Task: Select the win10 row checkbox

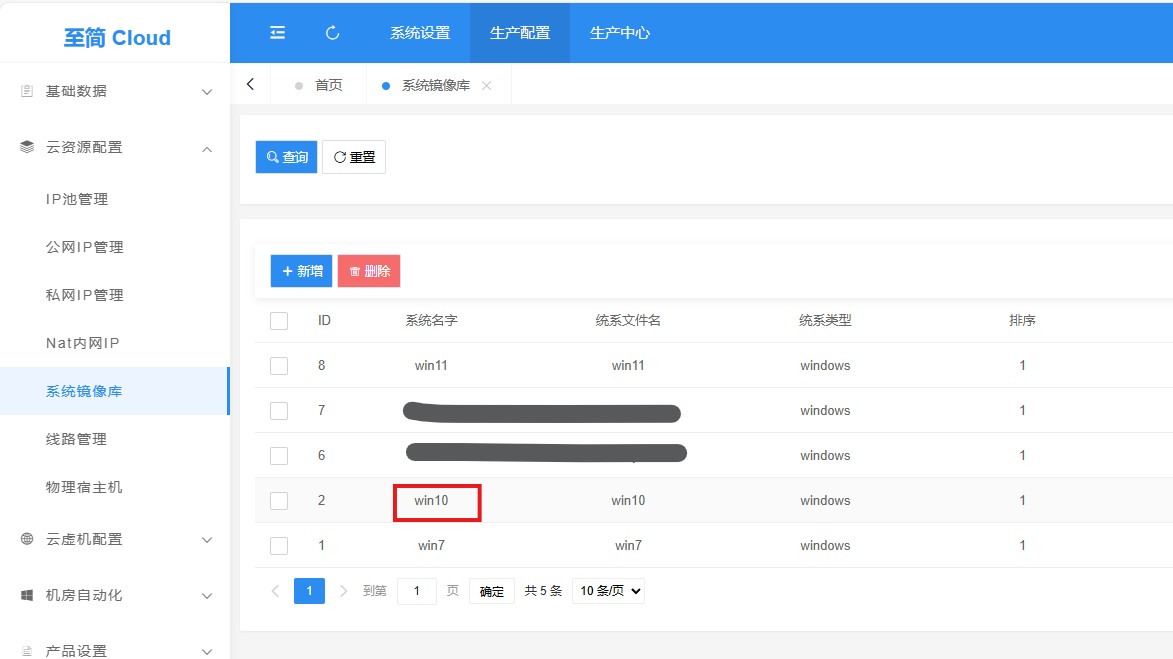Action: tap(278, 500)
